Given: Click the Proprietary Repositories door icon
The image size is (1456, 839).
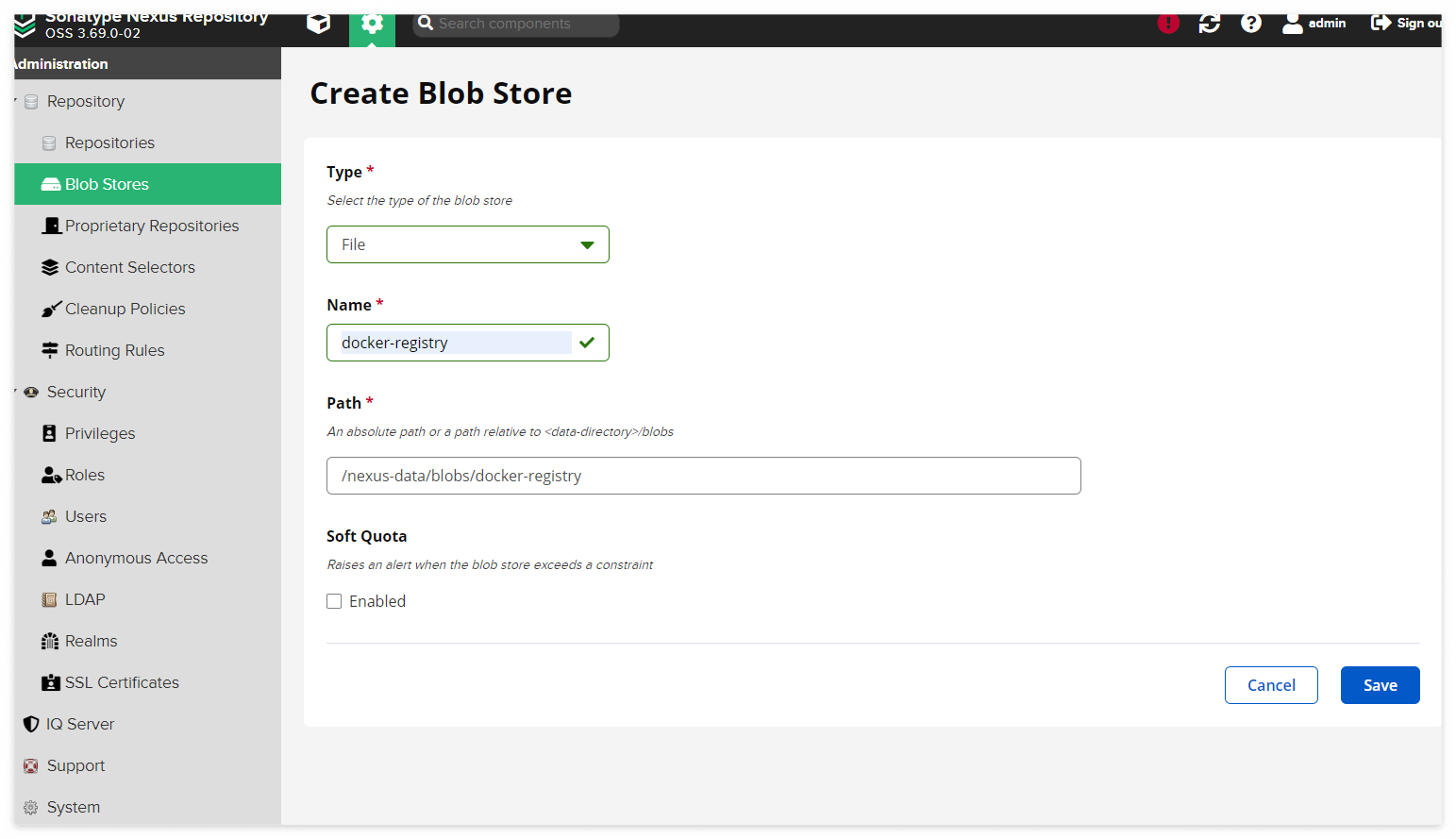Looking at the screenshot, I should tap(52, 227).
